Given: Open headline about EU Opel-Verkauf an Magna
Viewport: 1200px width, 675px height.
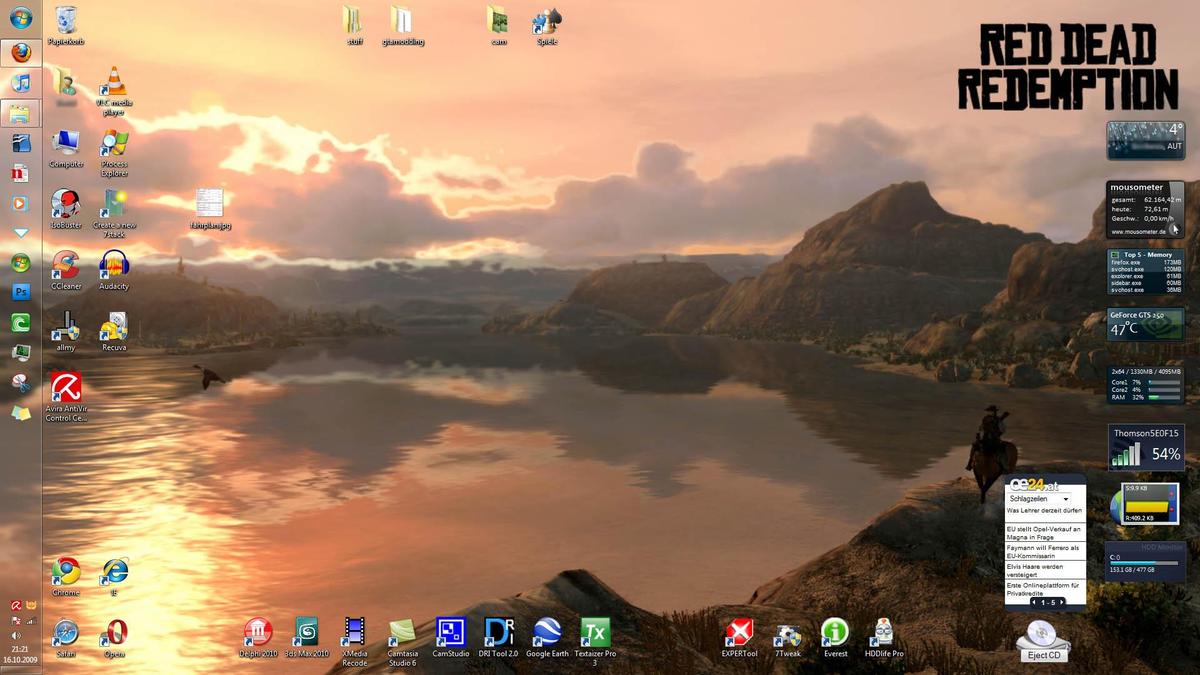Looking at the screenshot, I should pos(1044,532).
